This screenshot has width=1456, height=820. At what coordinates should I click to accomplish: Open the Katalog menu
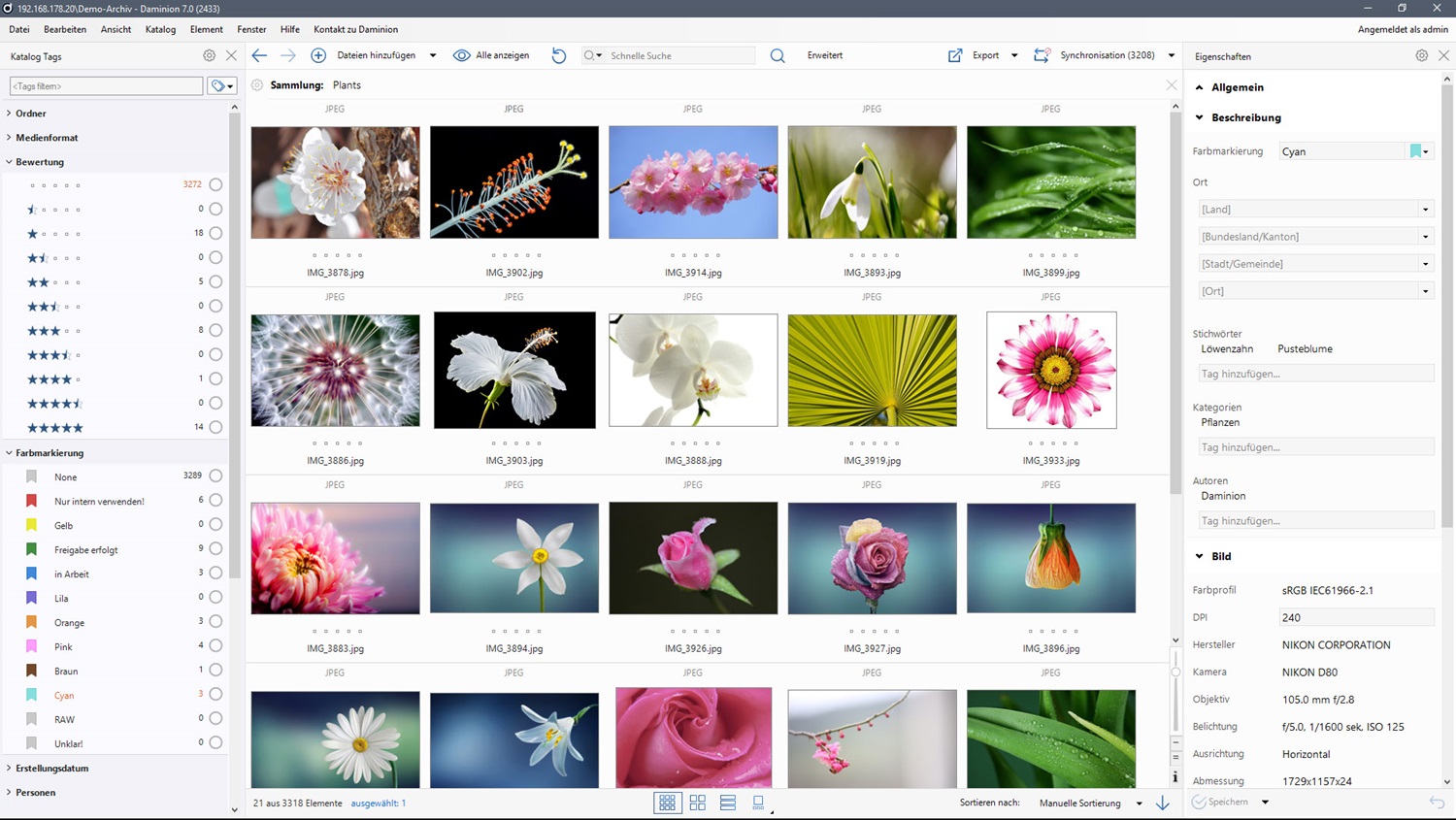tap(160, 29)
